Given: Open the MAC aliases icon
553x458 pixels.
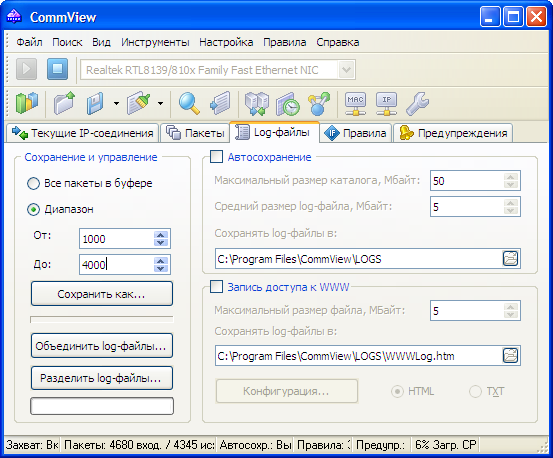Looking at the screenshot, I should point(355,104).
